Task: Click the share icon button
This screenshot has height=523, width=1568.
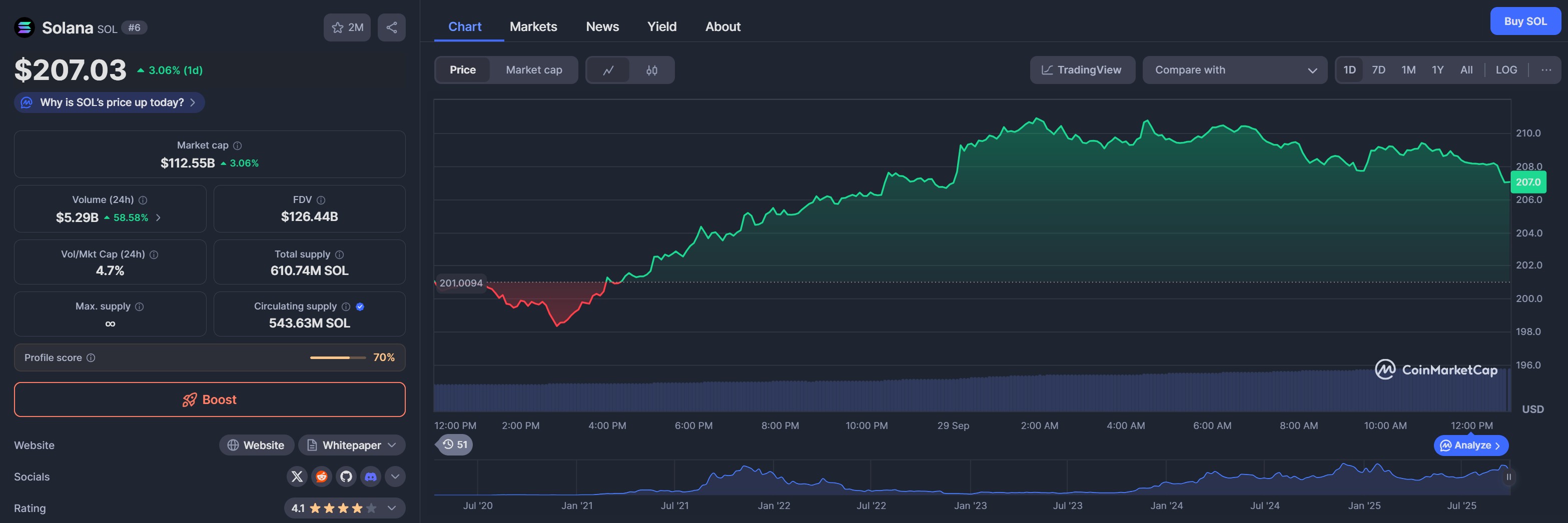Action: point(391,27)
